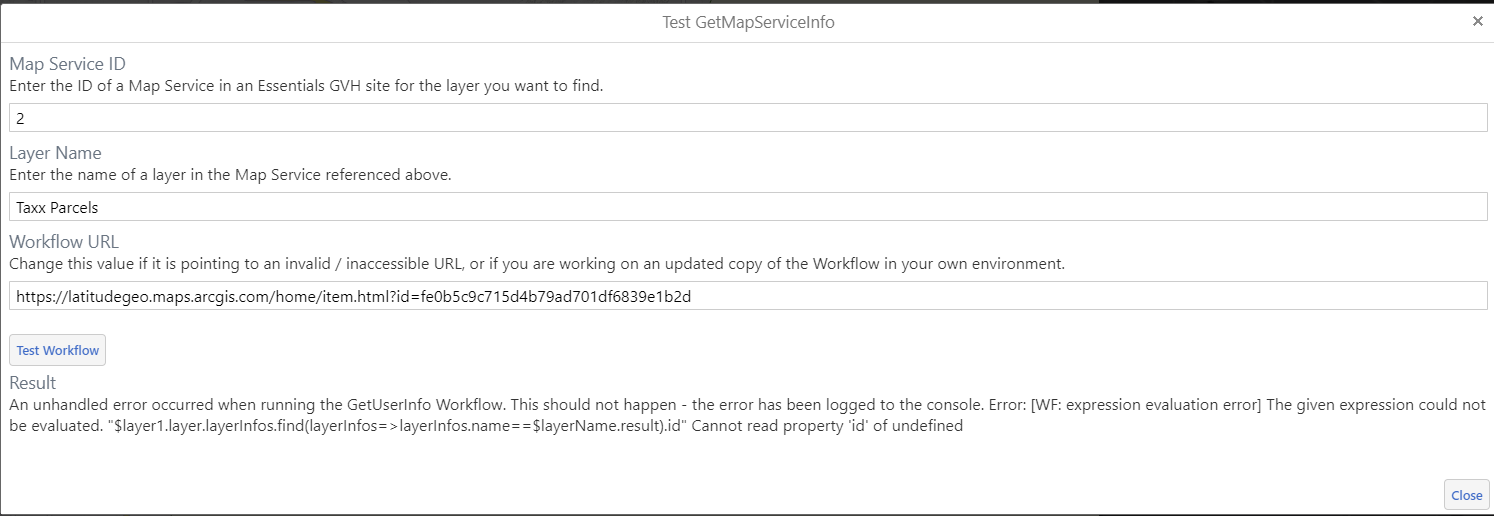Close the dialog with the X icon

(1477, 21)
